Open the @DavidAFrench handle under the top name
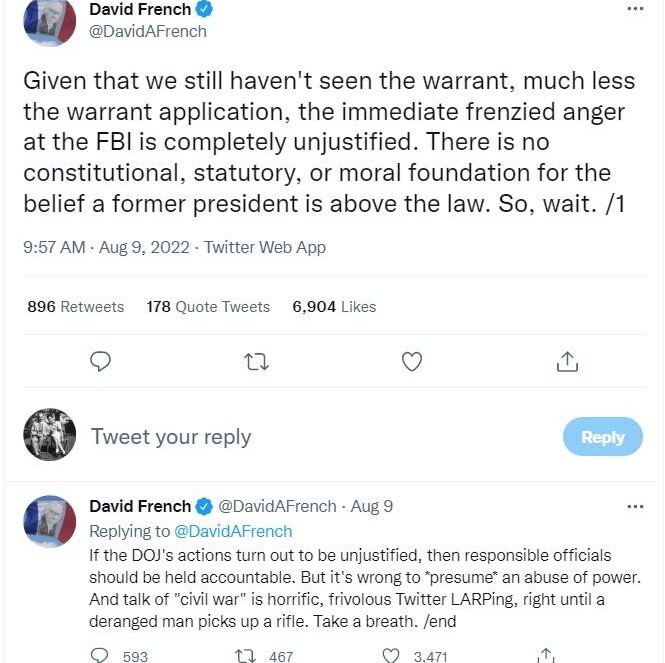 (x=148, y=31)
